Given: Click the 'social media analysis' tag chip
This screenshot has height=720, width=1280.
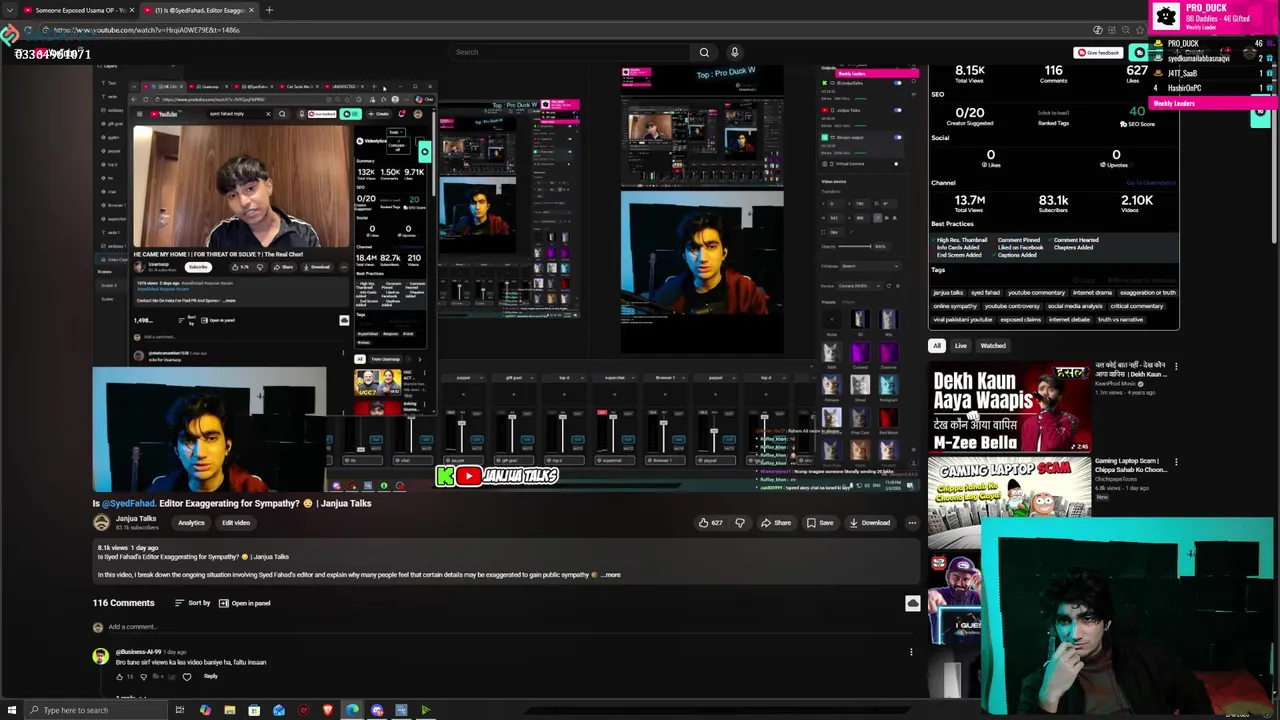Looking at the screenshot, I should click(1075, 306).
